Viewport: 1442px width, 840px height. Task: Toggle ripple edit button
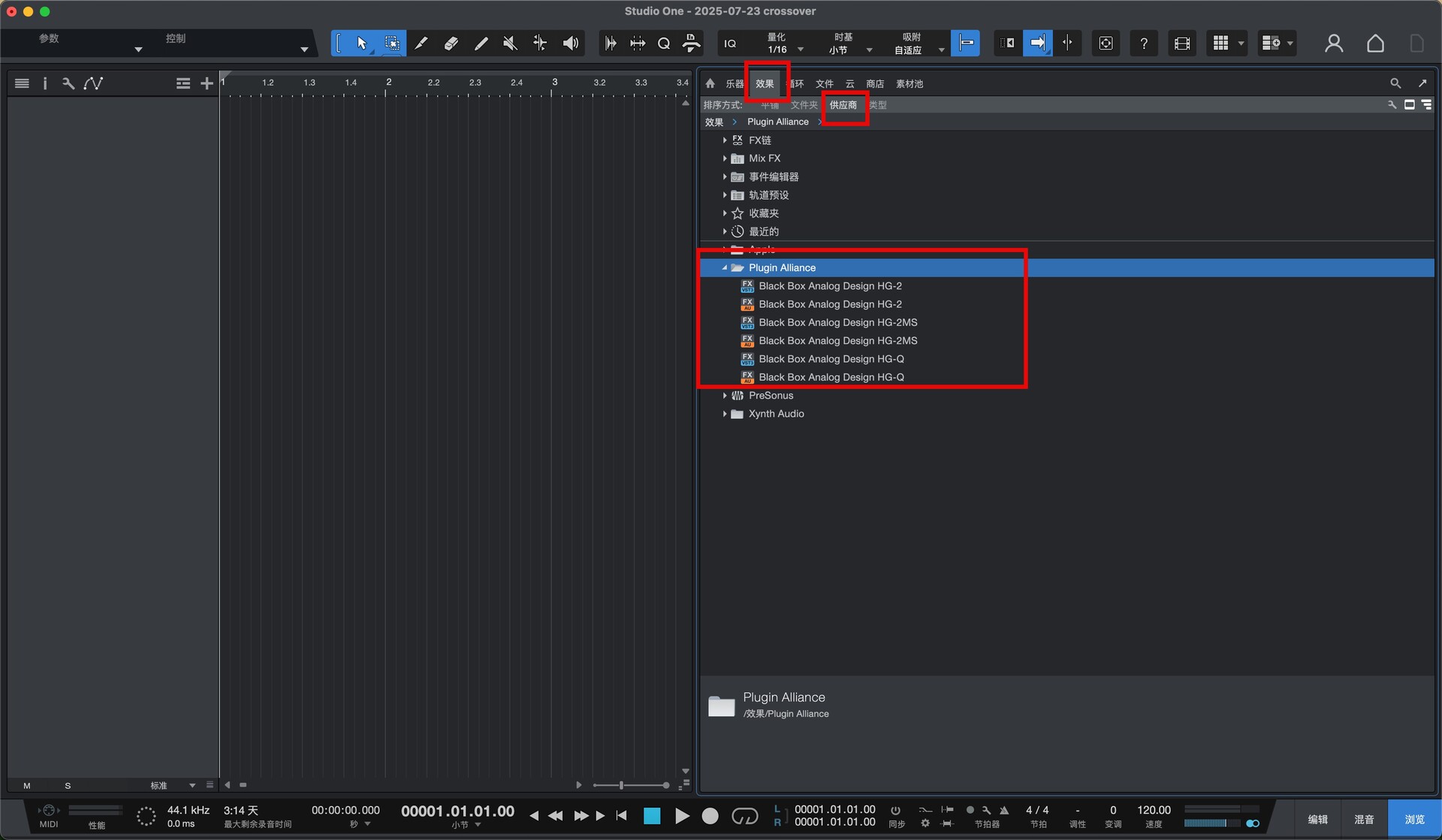pos(1007,44)
